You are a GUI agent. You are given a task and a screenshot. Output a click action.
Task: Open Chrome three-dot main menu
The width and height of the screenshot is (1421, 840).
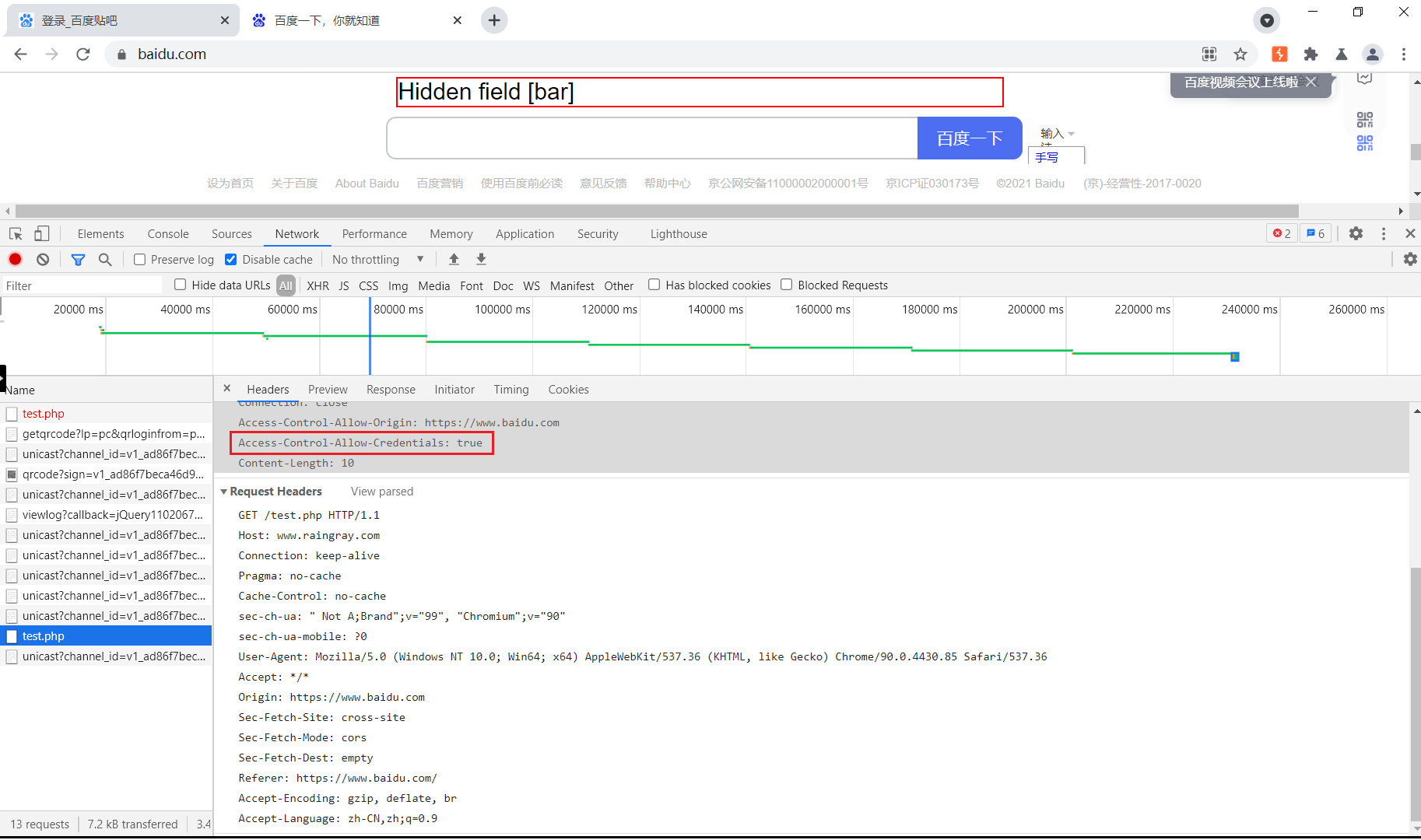[1403, 54]
